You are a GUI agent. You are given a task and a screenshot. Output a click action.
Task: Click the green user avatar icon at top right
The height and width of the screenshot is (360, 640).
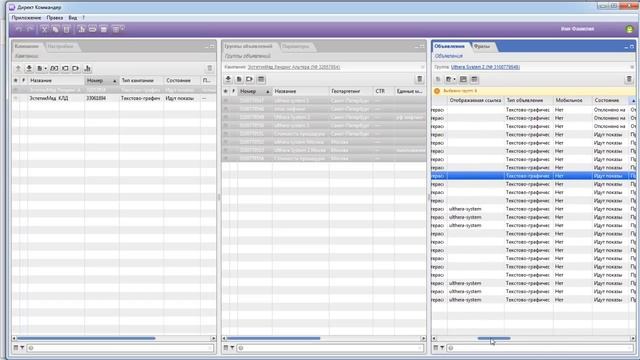tap(629, 29)
